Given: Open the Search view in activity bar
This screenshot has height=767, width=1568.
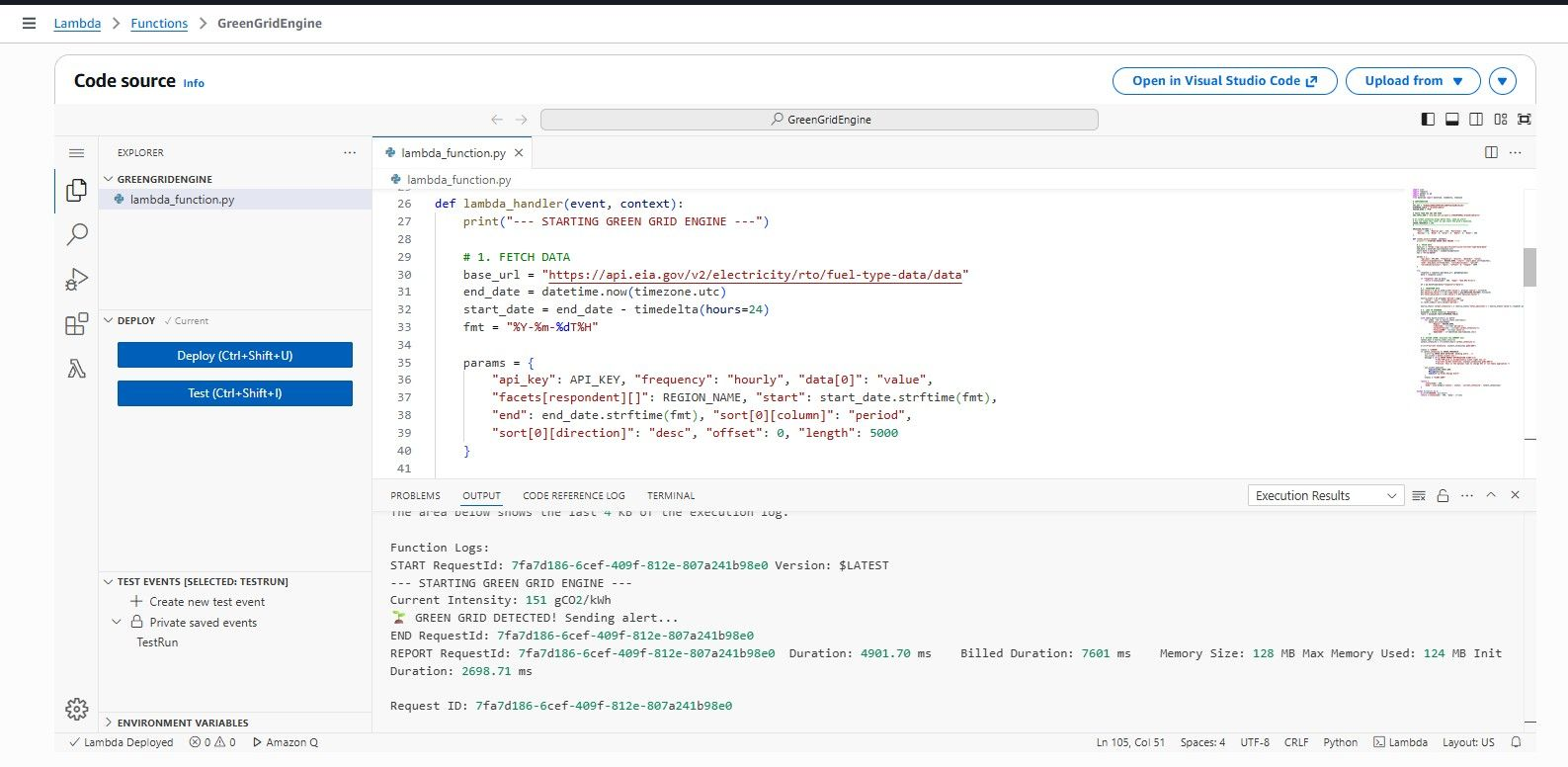Looking at the screenshot, I should tap(76, 234).
